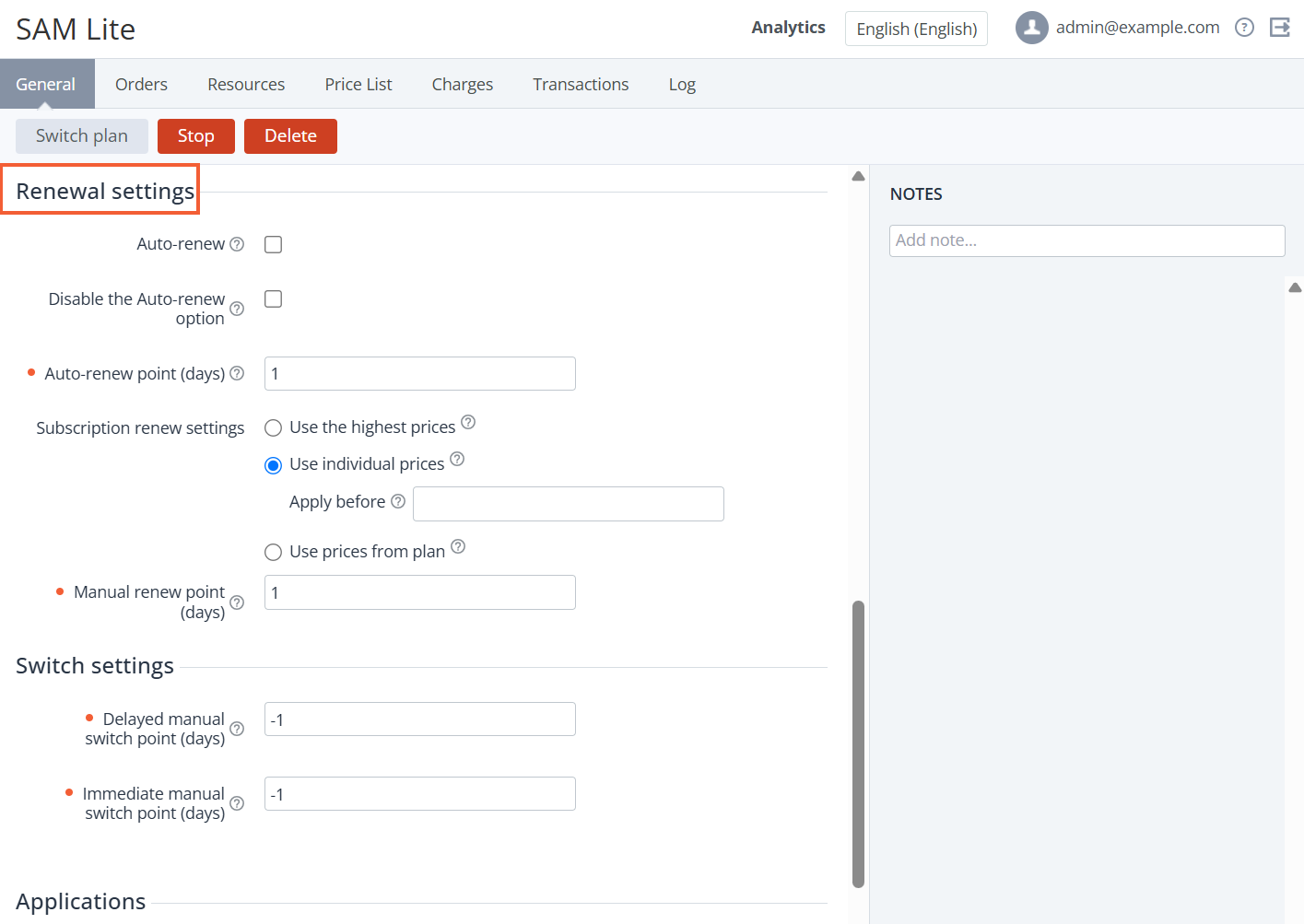1304x924 pixels.
Task: Click the Switch plan button
Action: pos(82,136)
